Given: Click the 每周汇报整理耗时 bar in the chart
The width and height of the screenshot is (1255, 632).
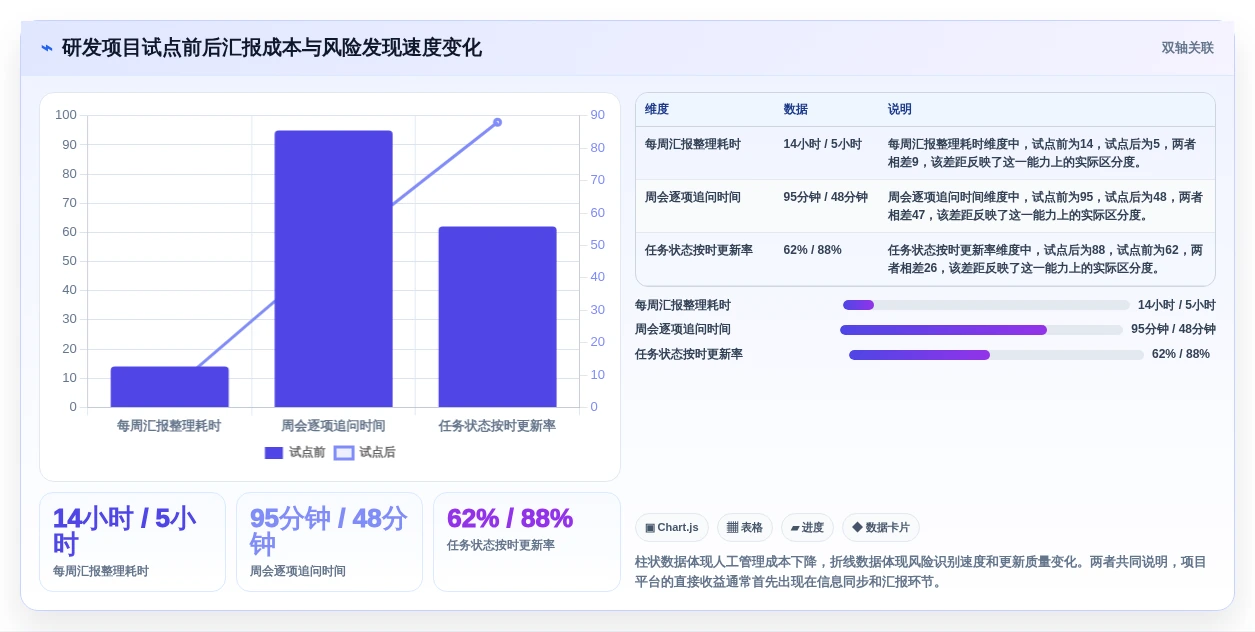Looking at the screenshot, I should tap(170, 387).
